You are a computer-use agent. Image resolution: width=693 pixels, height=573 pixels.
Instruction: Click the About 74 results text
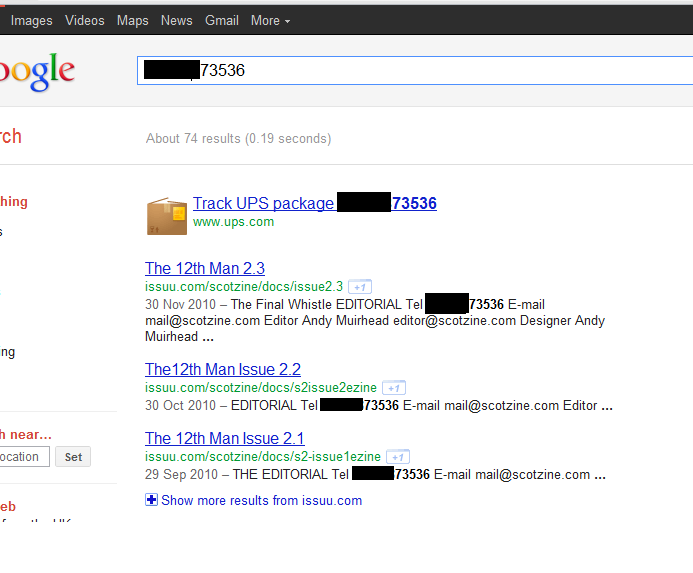tap(239, 138)
